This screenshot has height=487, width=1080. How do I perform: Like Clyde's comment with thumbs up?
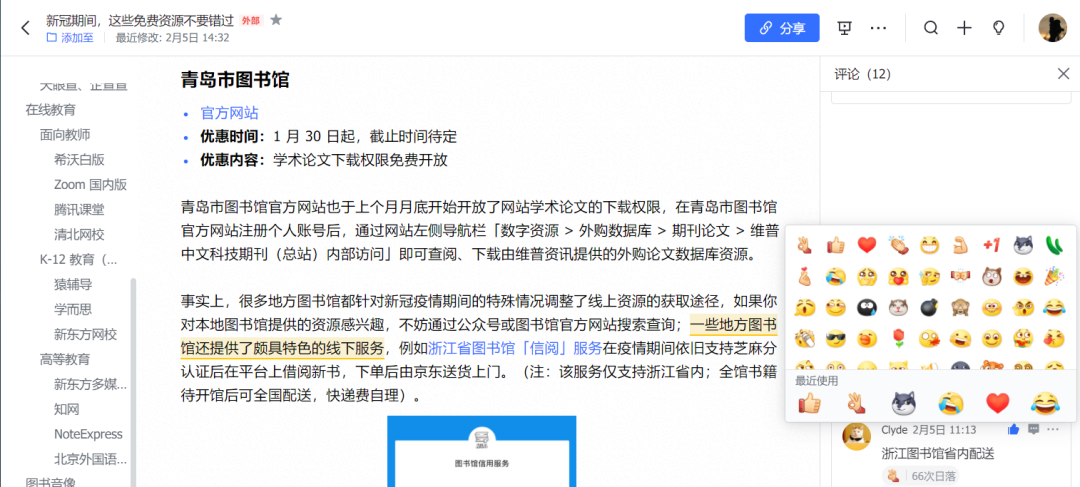[1013, 430]
